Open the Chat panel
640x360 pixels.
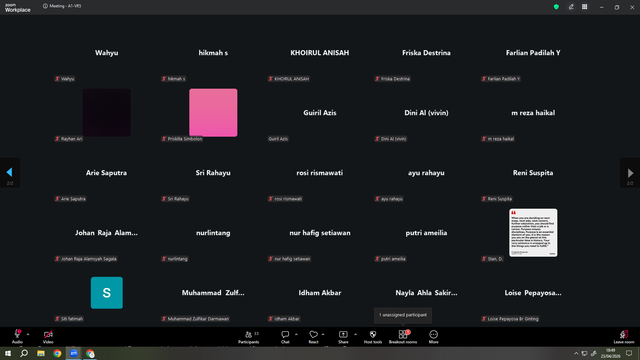point(285,337)
